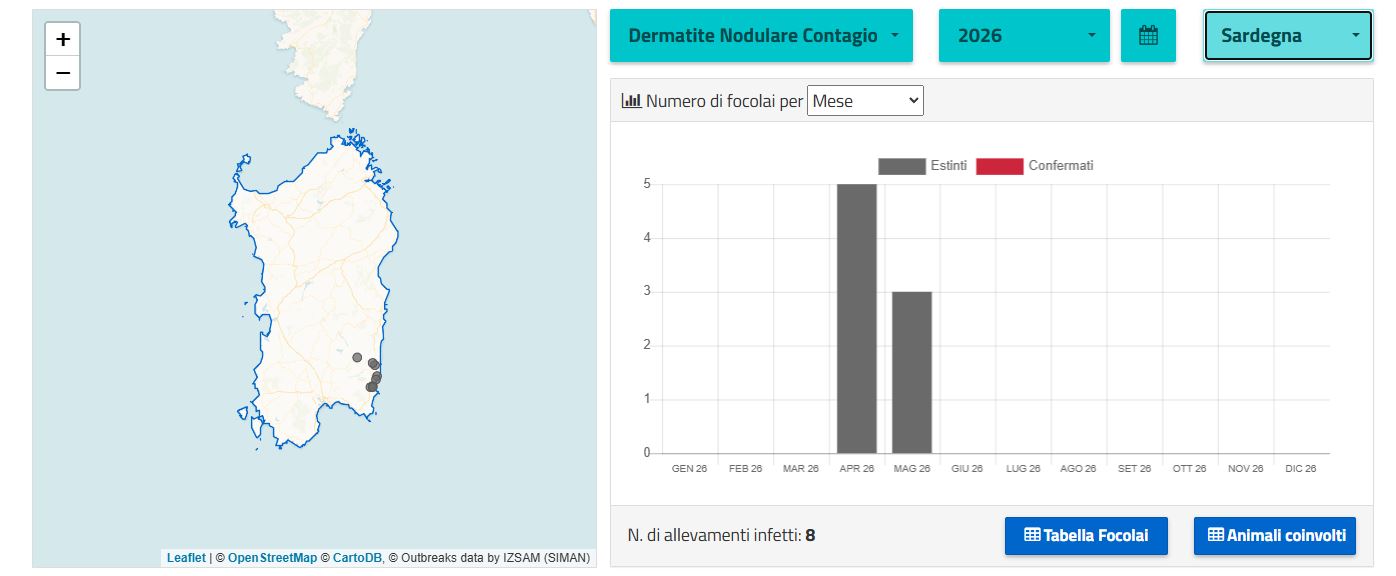Click the bar chart icon beside Numero di focolai

[x=631, y=100]
